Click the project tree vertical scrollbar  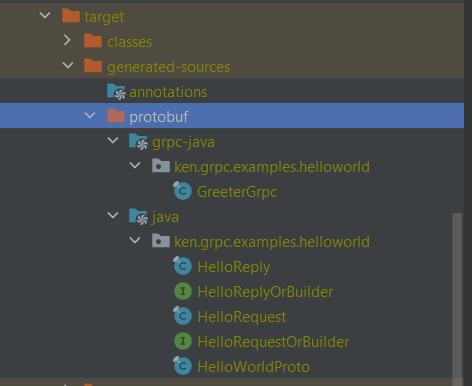click(x=457, y=297)
